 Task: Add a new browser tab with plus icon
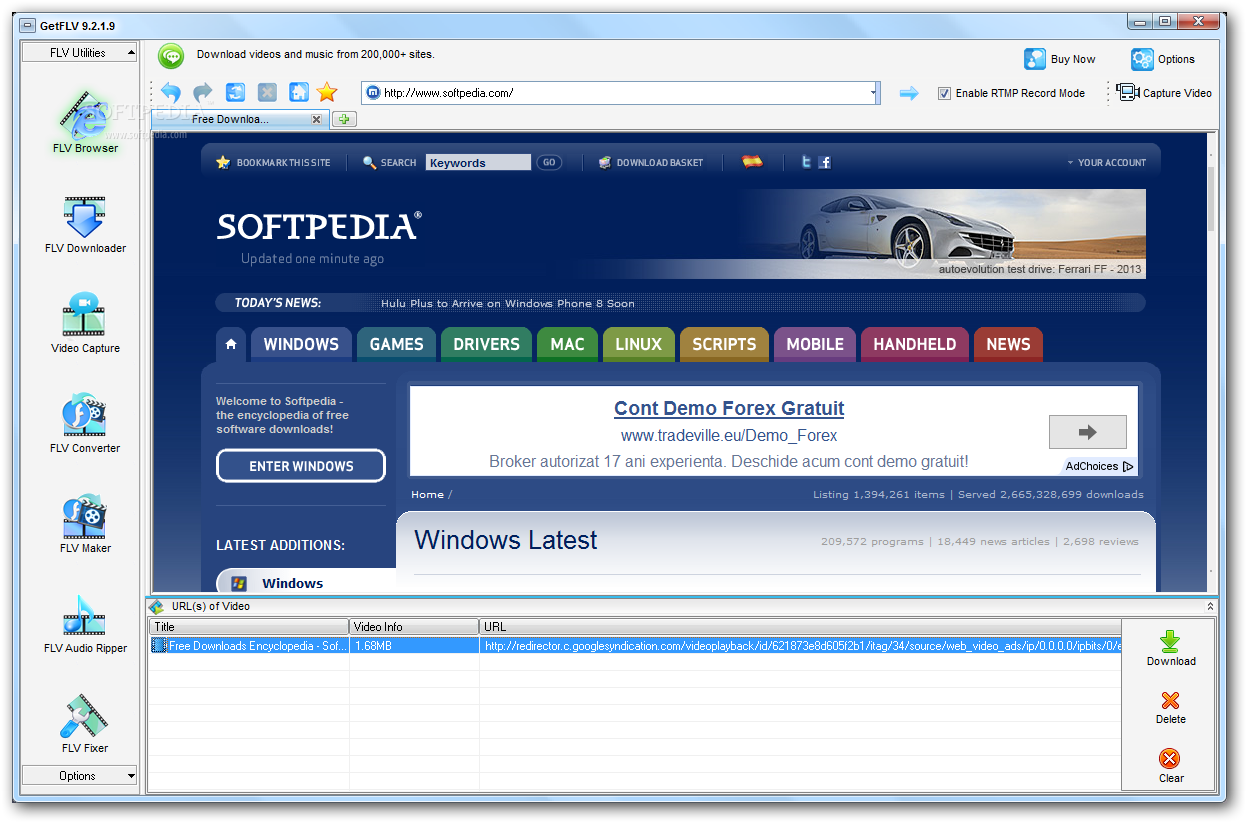(344, 119)
